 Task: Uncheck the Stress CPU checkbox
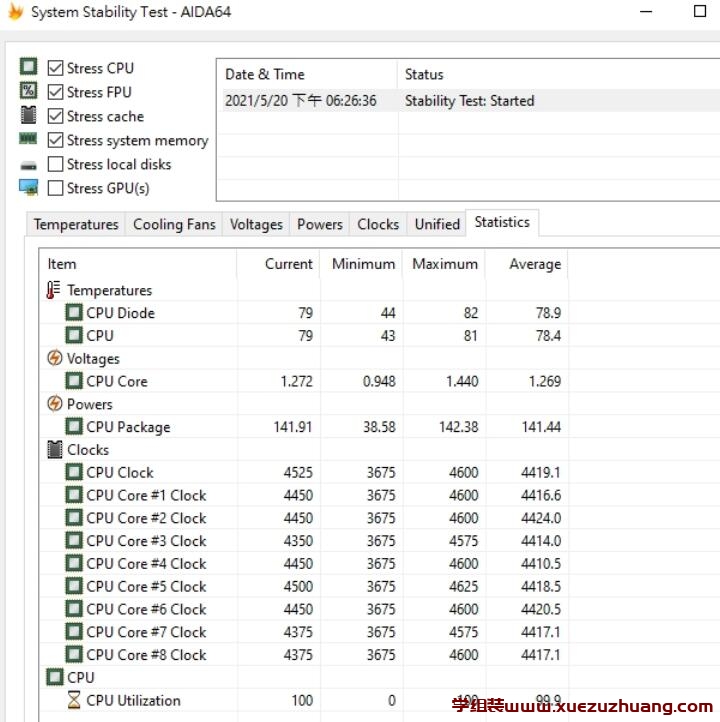pos(55,68)
